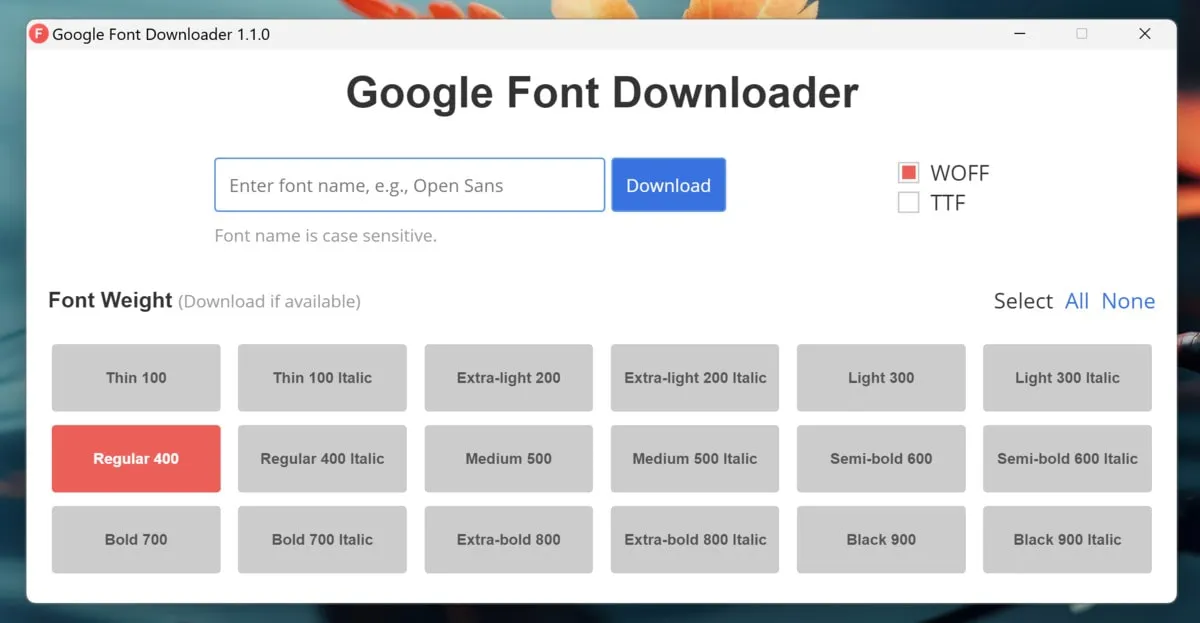Select the Extra-light 200 weight

coord(509,378)
